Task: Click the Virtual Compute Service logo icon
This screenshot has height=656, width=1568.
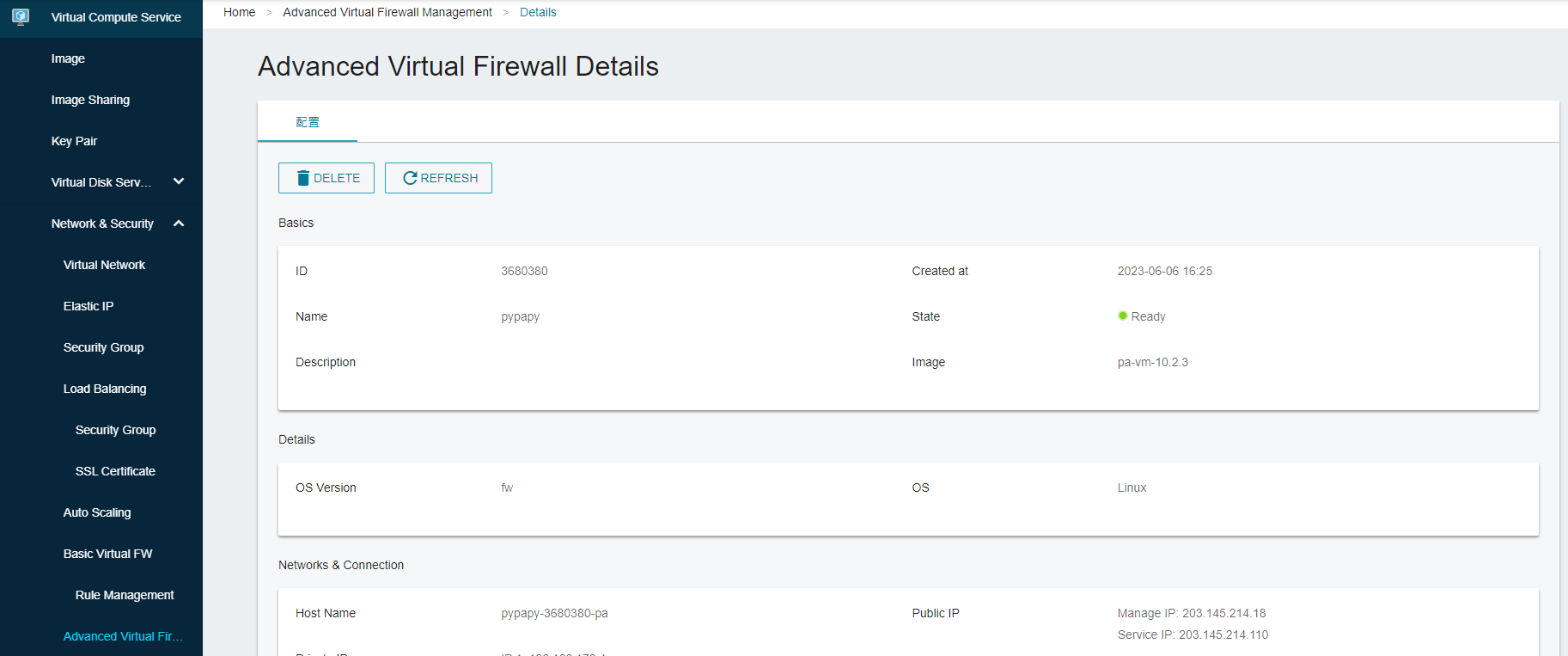Action: pos(21,16)
